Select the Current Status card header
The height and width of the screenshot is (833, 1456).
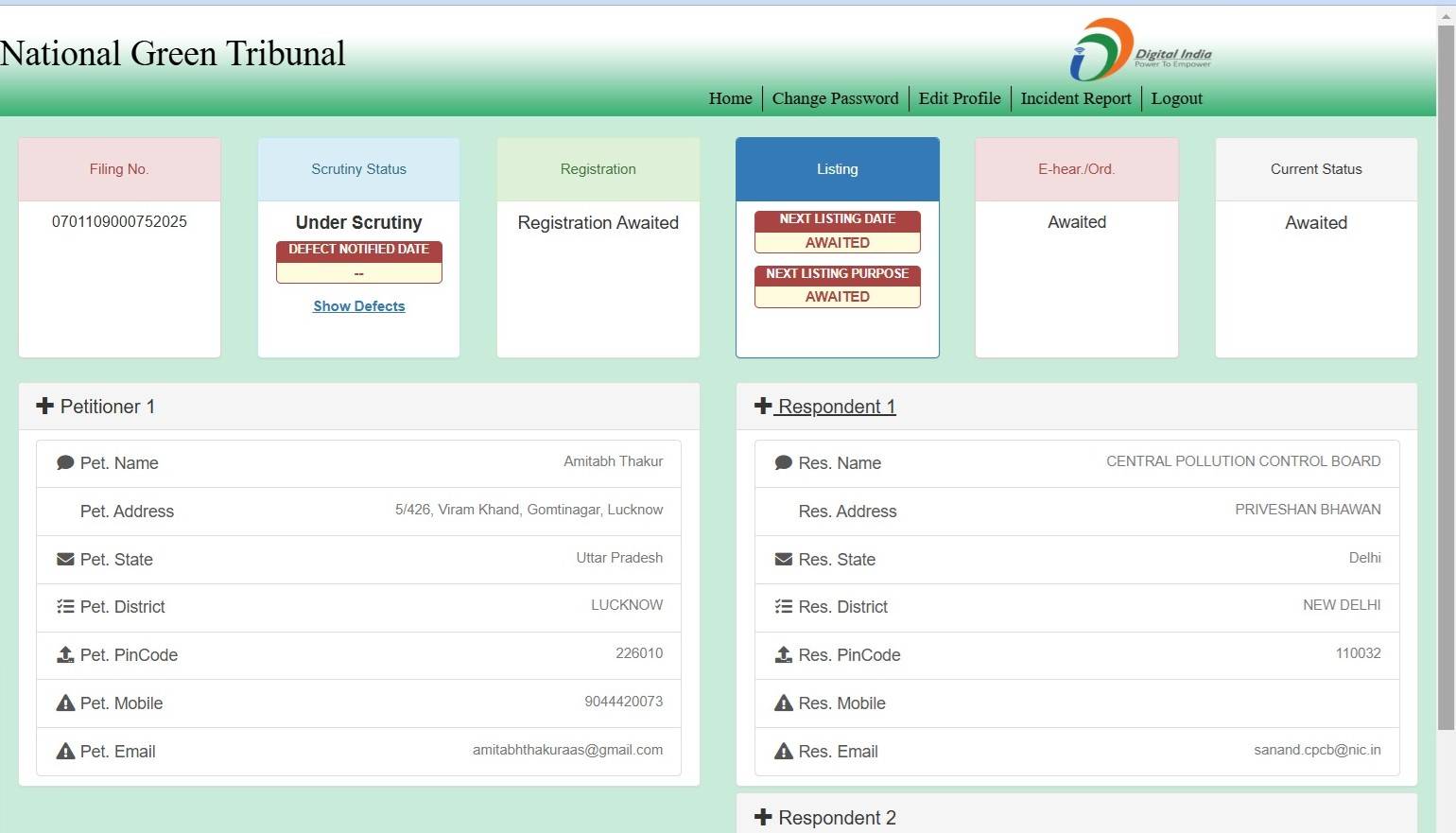pyautogui.click(x=1316, y=169)
